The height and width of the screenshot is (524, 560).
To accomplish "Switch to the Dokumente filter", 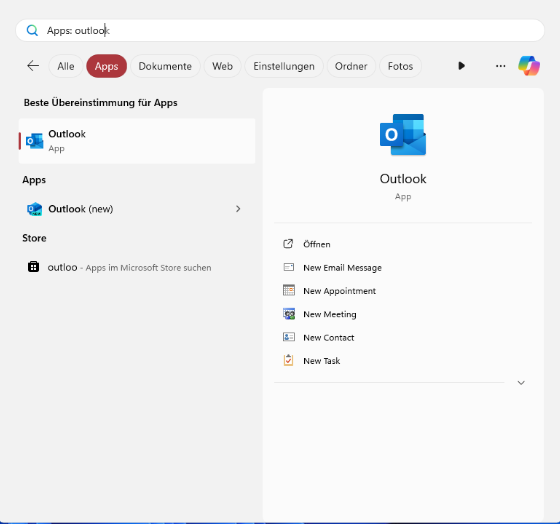I will (165, 66).
